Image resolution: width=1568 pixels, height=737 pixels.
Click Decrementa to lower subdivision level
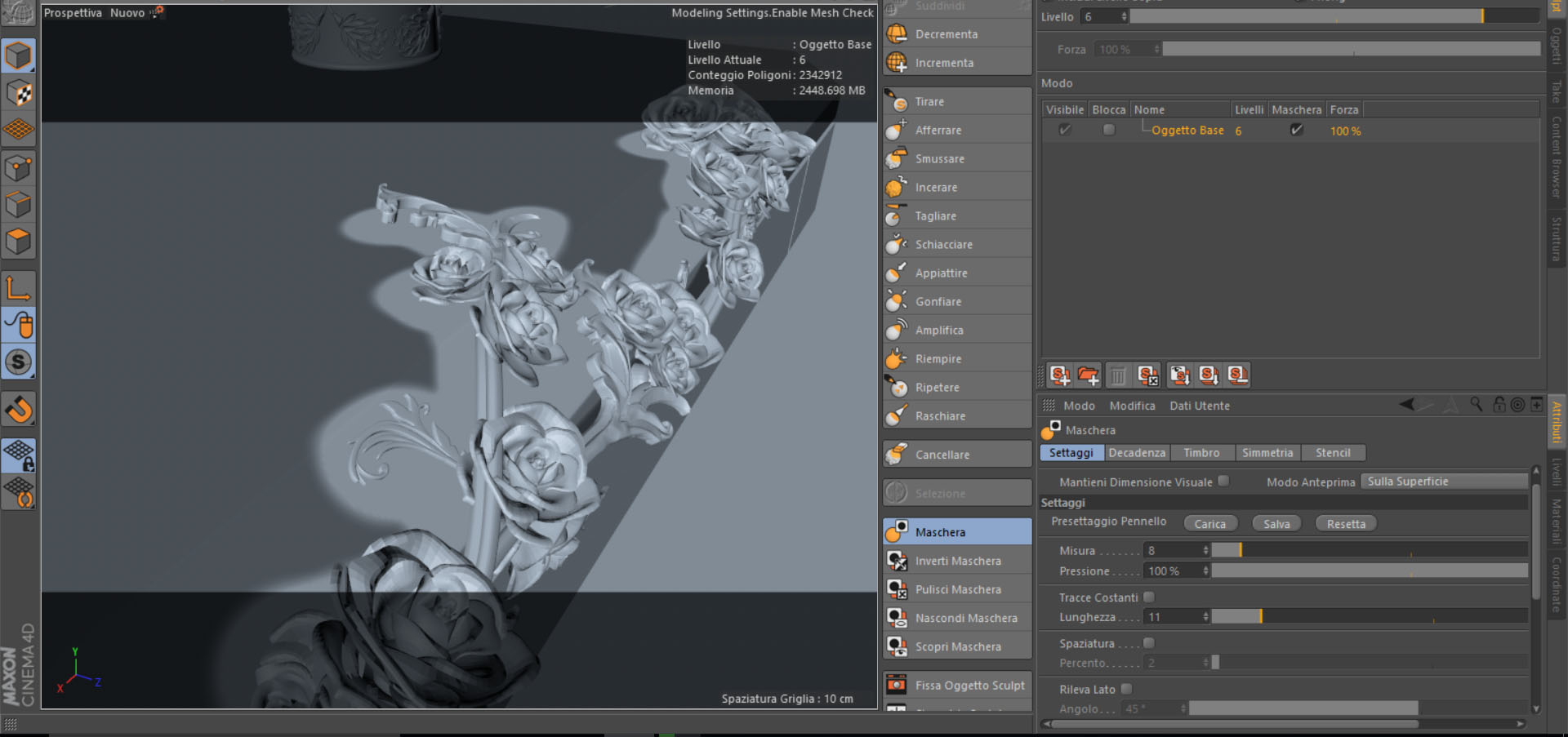pyautogui.click(x=957, y=34)
